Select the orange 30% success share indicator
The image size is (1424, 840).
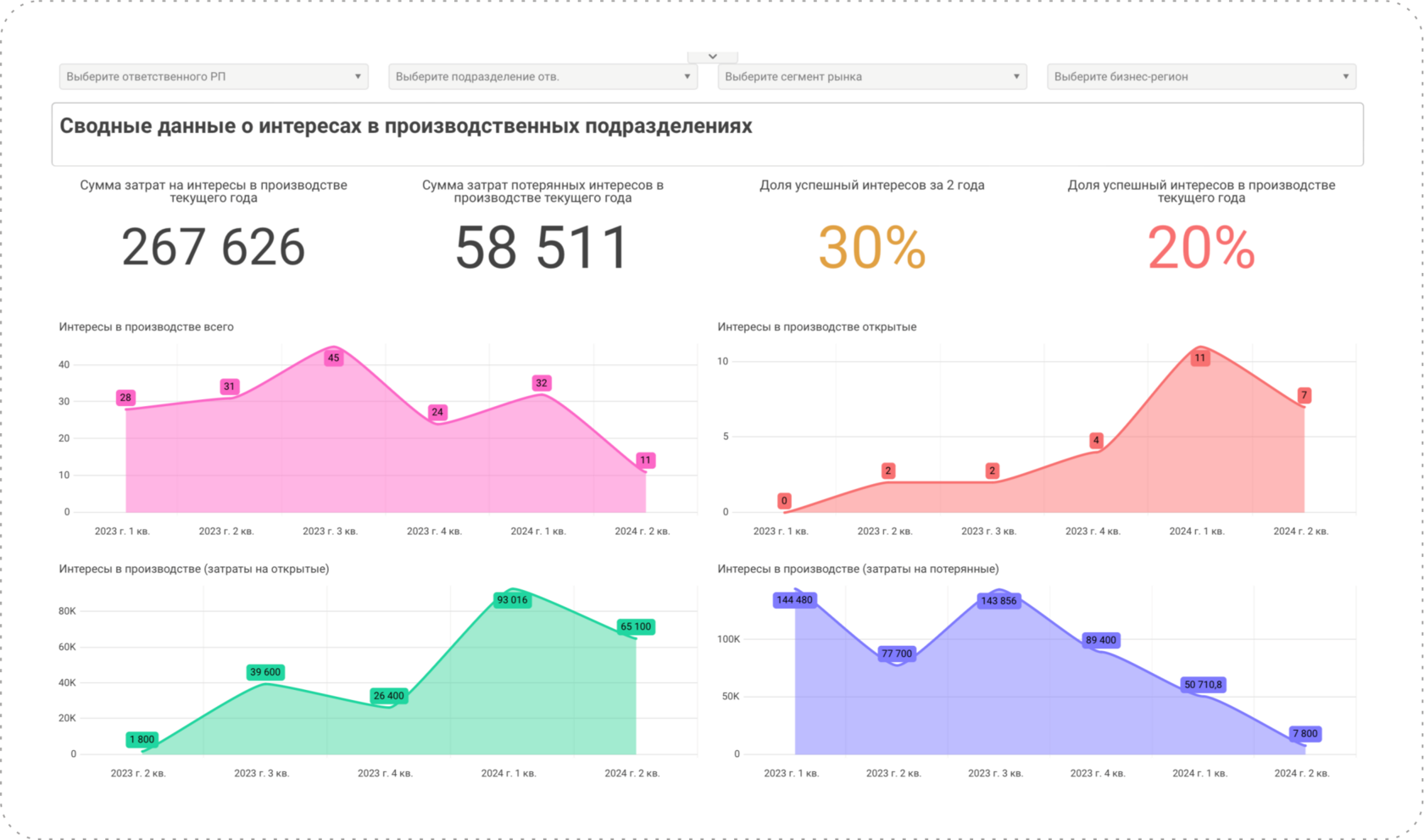872,248
